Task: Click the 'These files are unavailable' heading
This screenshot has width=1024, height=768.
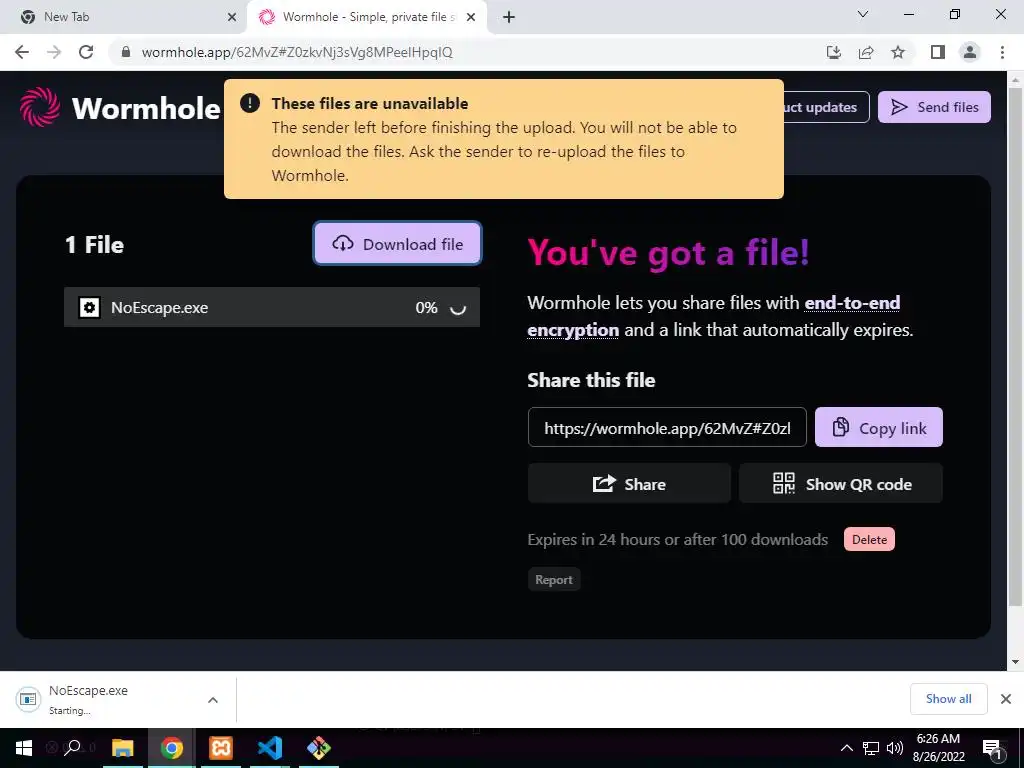Action: 370,103
